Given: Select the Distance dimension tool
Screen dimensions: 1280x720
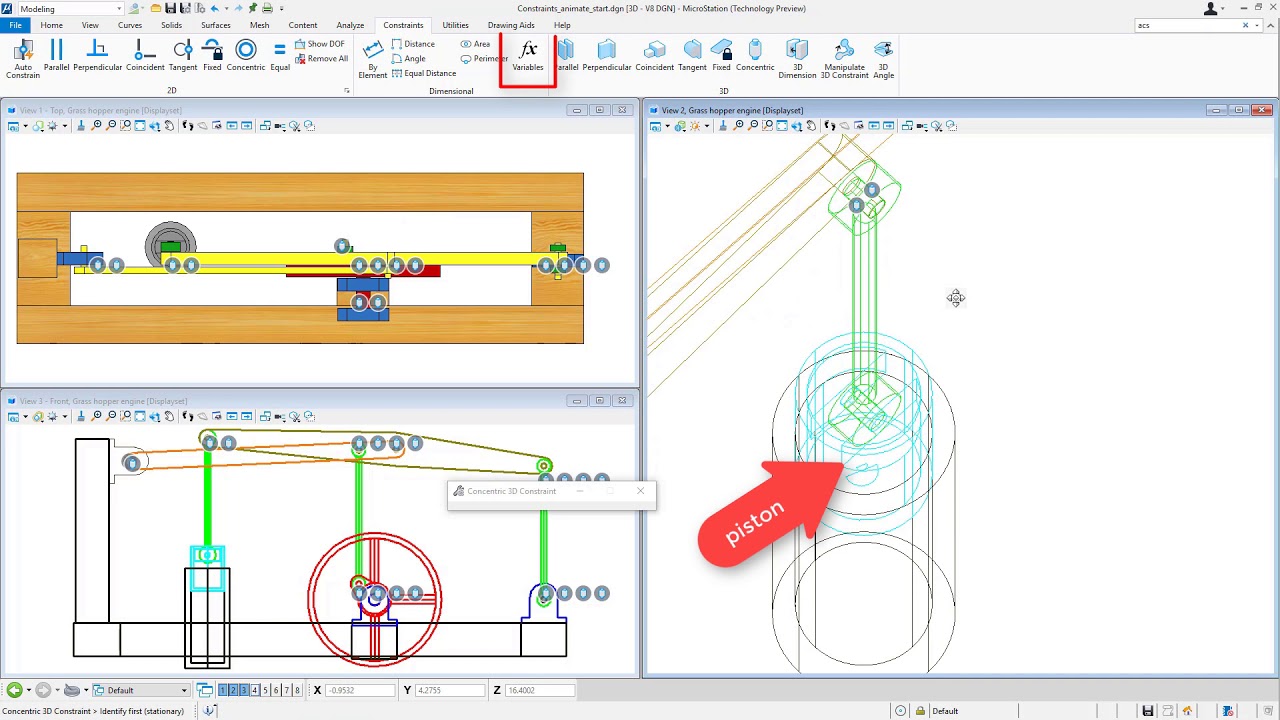Looking at the screenshot, I should [413, 44].
